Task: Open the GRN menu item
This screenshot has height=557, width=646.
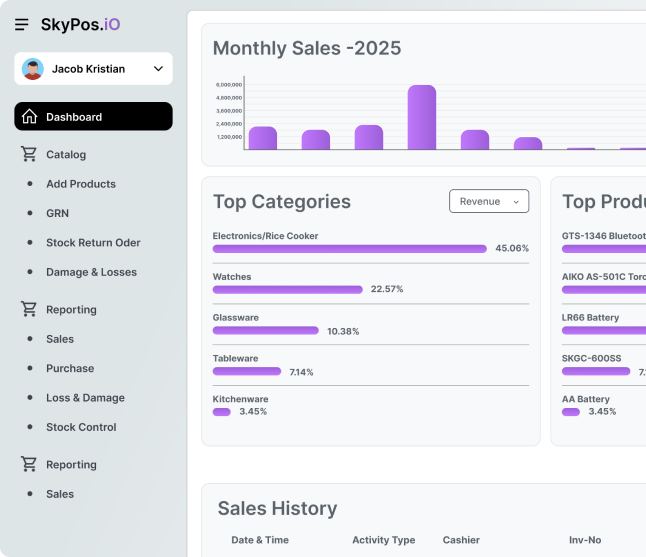Action: [57, 213]
